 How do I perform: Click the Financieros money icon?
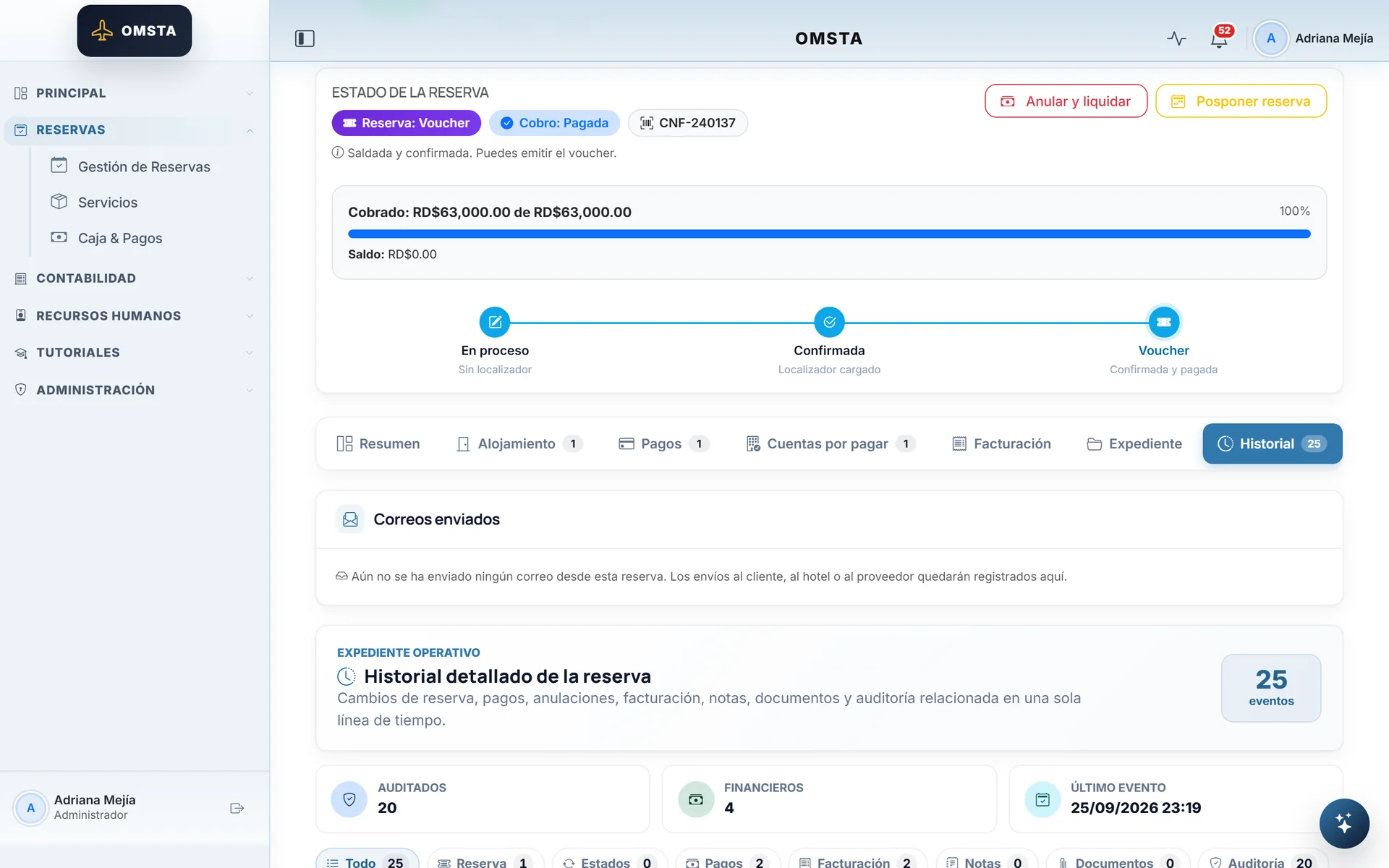pos(696,799)
